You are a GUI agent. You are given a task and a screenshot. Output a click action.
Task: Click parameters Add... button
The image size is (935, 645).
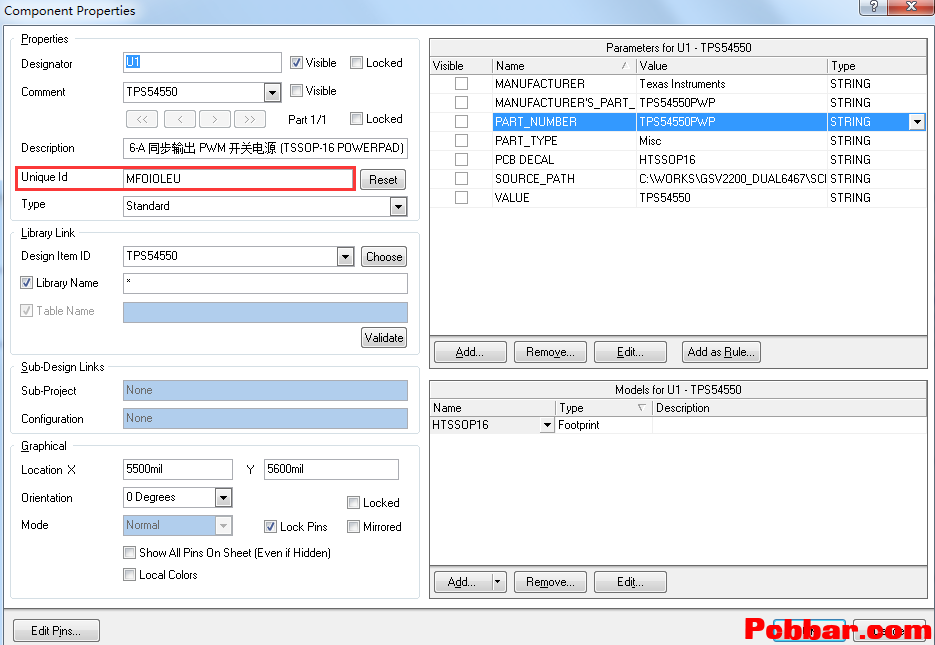pos(470,352)
